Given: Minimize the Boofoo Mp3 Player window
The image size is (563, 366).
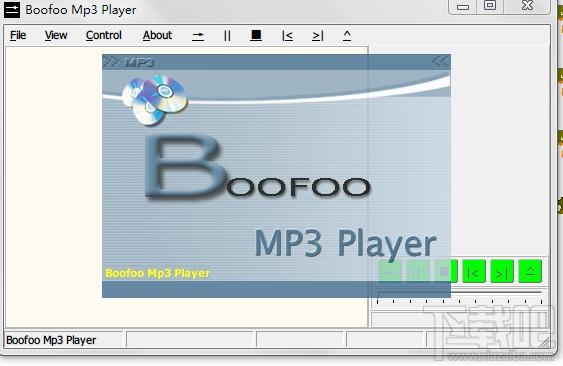Looking at the screenshot, I should [463, 6].
